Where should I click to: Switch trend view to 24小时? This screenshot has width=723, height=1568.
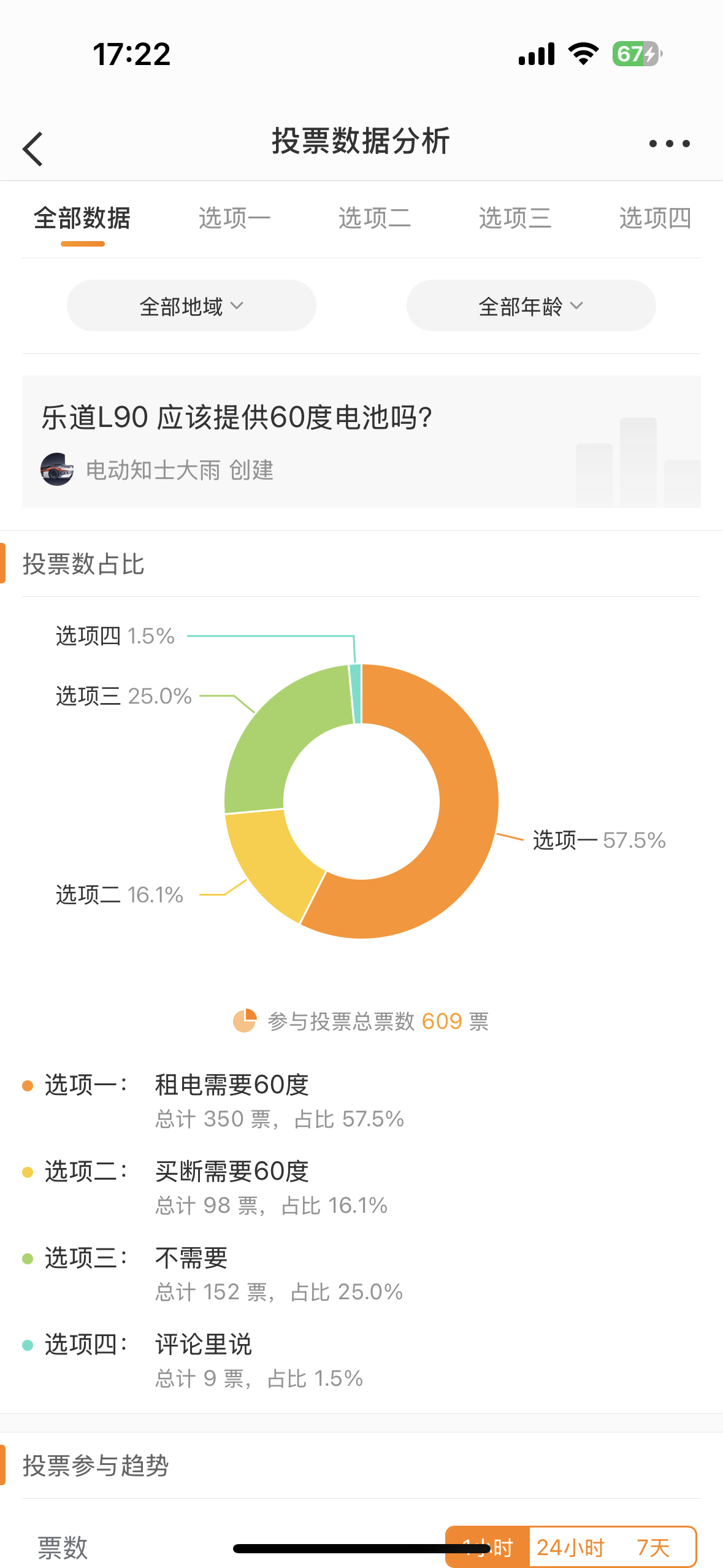[x=570, y=1547]
